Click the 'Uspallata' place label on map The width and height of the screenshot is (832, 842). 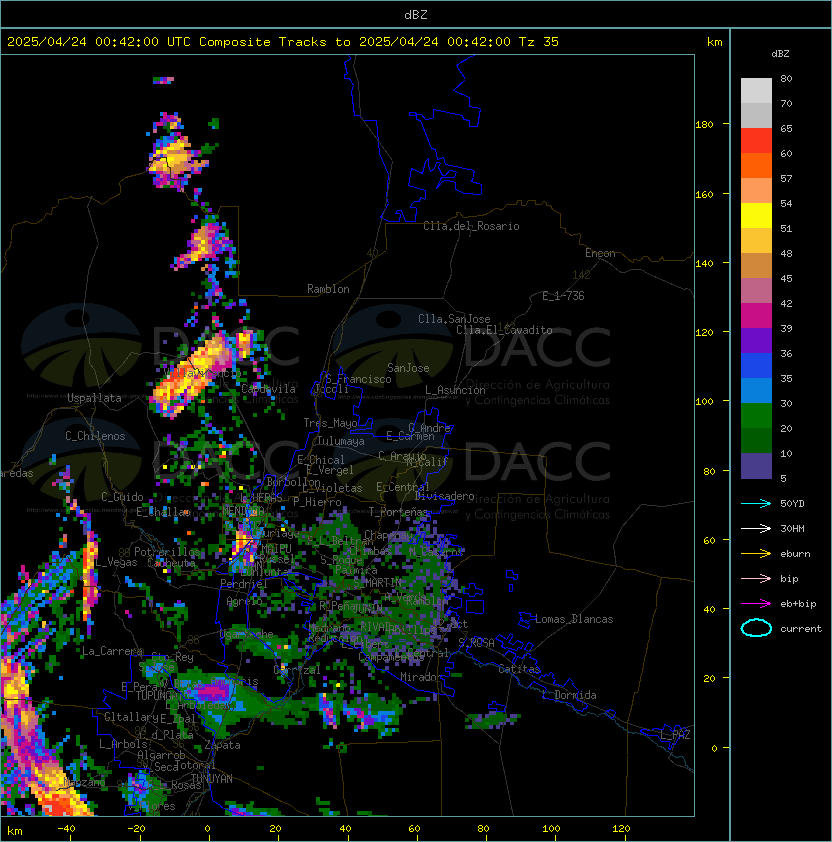(94, 398)
